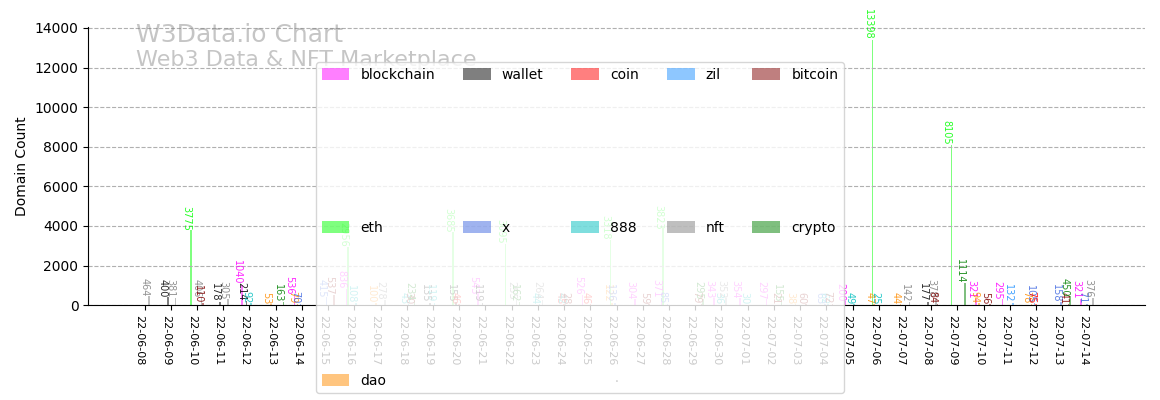
Task: Click the 22-07-14 date tick label
Action: [x=1085, y=340]
